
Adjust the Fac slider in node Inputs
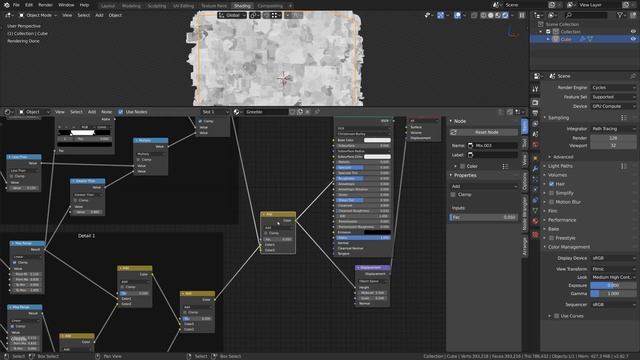484,217
